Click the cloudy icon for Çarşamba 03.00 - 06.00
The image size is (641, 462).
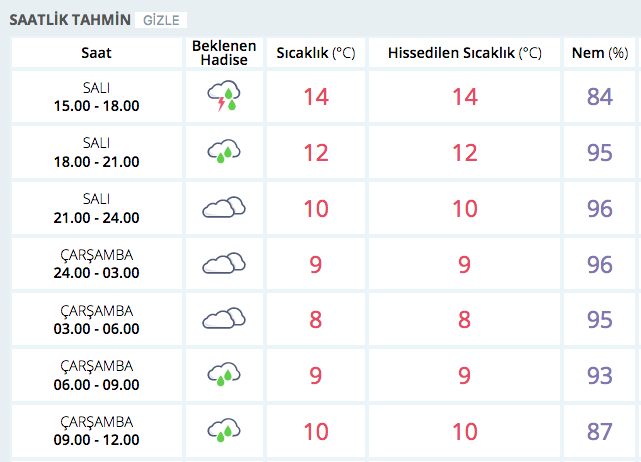(x=224, y=319)
